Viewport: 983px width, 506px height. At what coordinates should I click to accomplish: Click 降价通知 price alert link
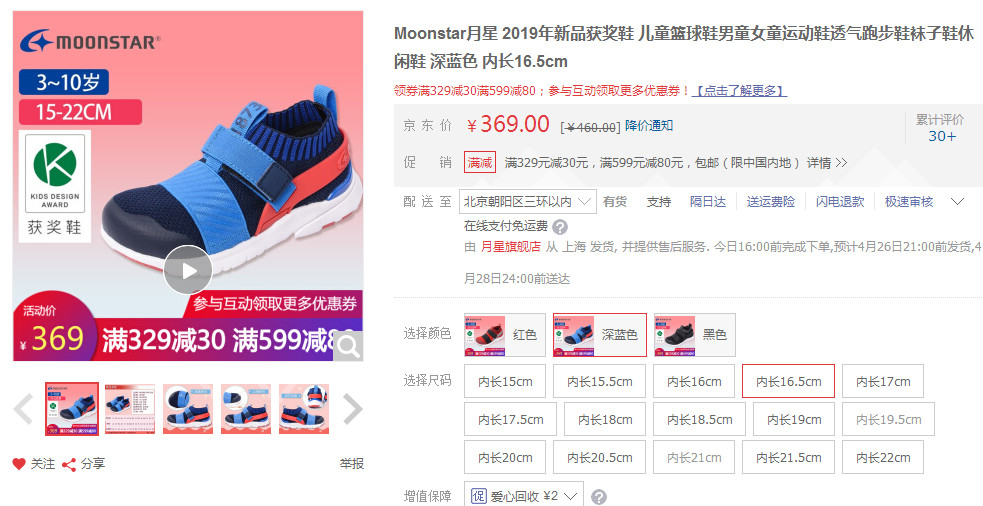[649, 125]
